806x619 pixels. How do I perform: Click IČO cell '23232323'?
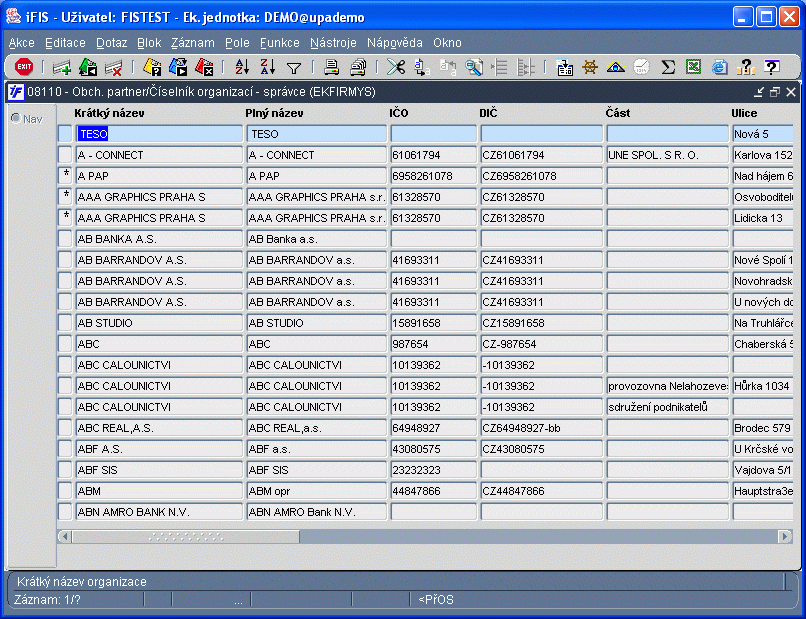click(433, 470)
